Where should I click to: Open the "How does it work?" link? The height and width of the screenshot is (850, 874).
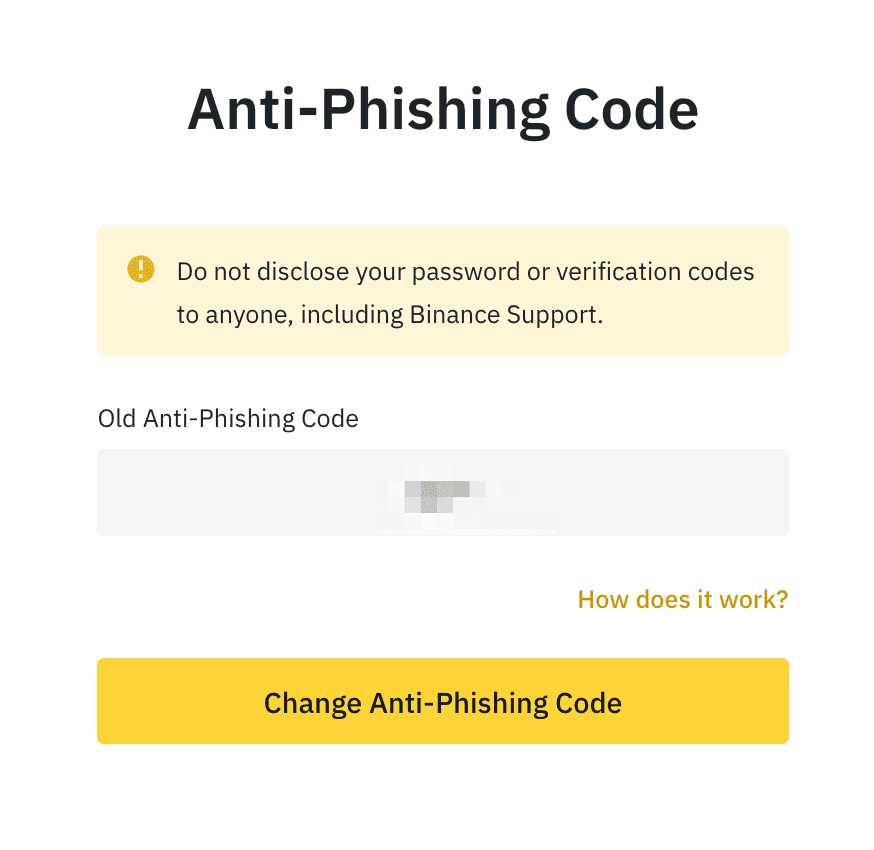683,600
